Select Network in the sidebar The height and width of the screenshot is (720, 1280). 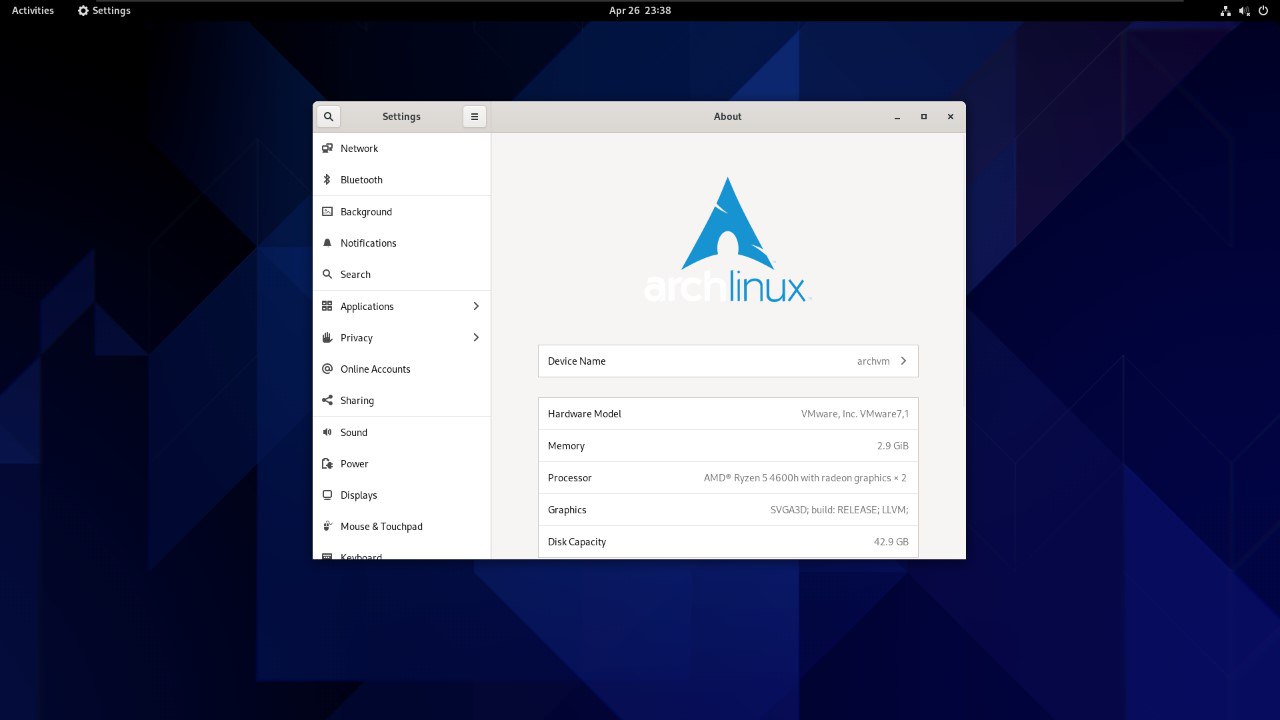coord(402,148)
